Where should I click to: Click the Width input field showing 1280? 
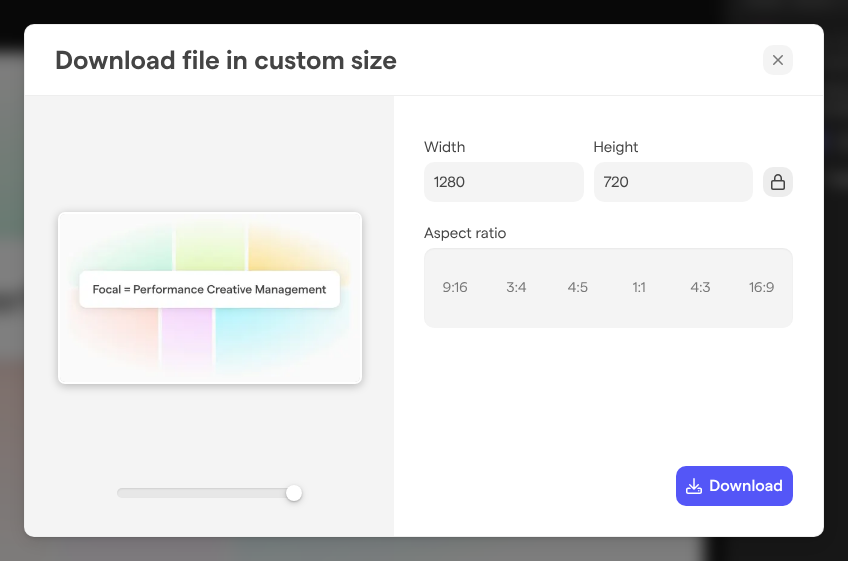pyautogui.click(x=504, y=182)
